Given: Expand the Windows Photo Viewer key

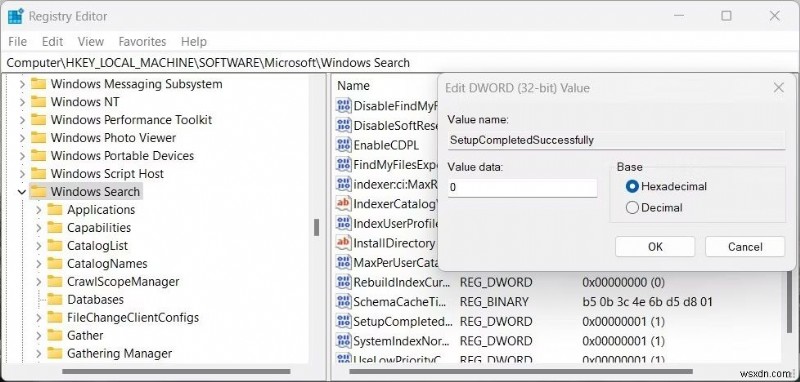Looking at the screenshot, I should coord(22,138).
